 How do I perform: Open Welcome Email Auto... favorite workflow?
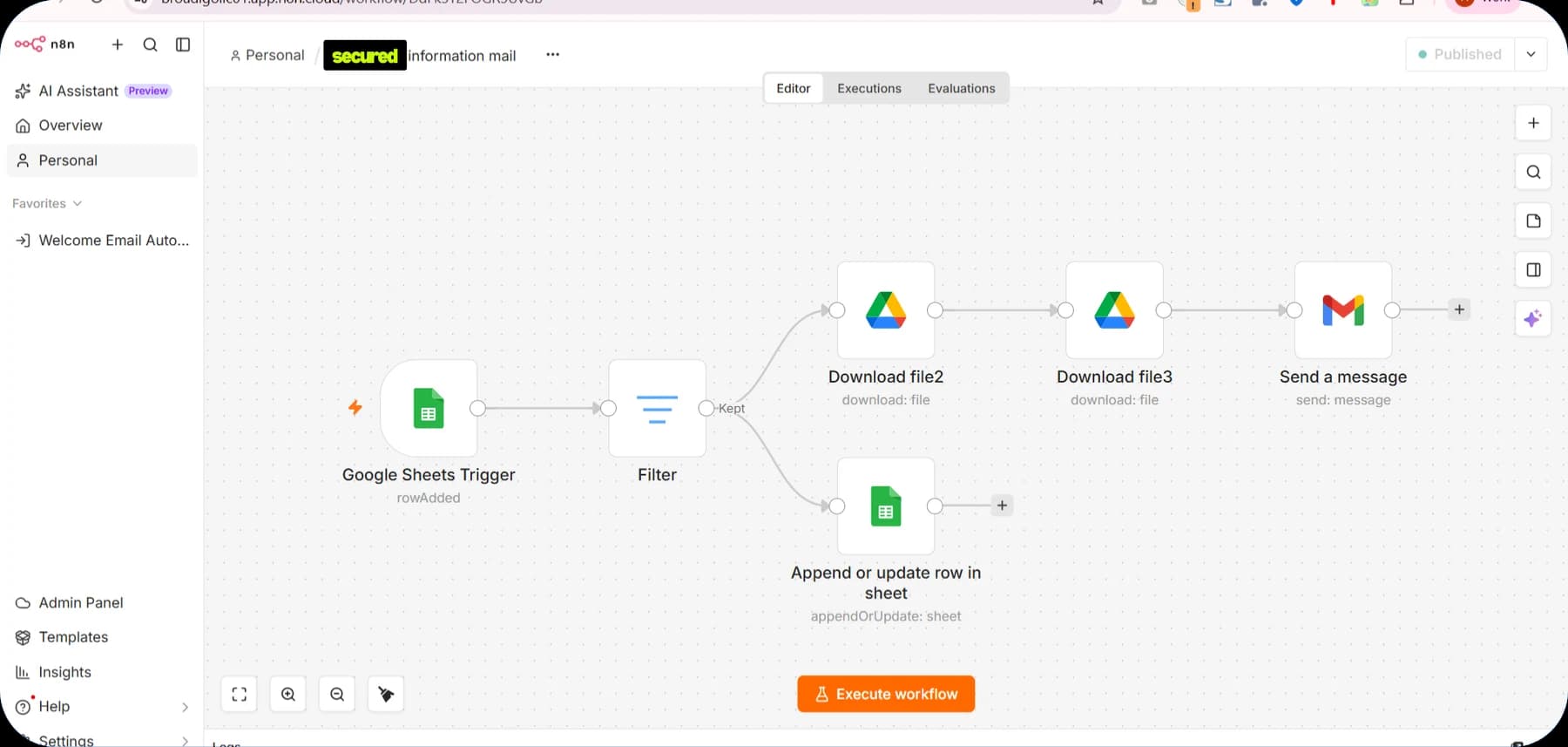(102, 241)
